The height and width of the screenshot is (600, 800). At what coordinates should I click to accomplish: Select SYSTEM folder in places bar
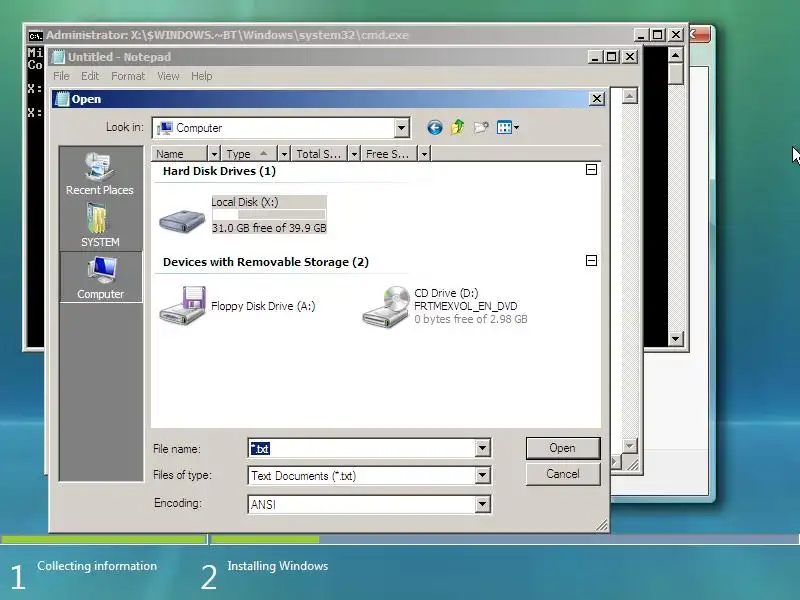(x=100, y=225)
